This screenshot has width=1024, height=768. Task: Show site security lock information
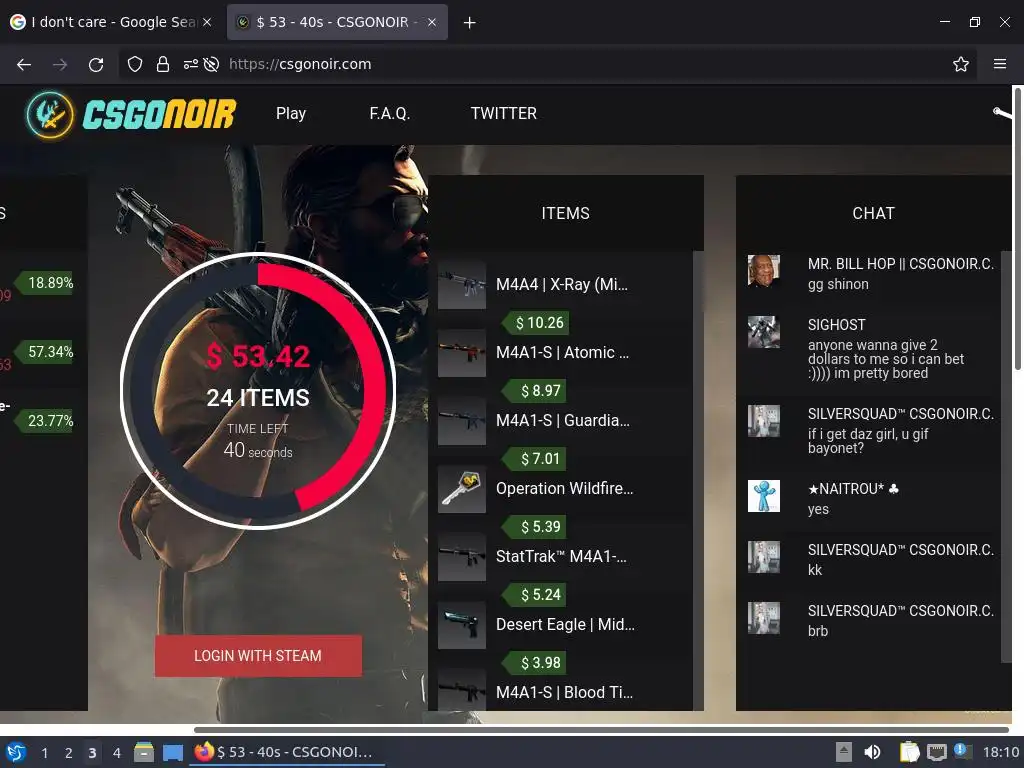click(163, 64)
